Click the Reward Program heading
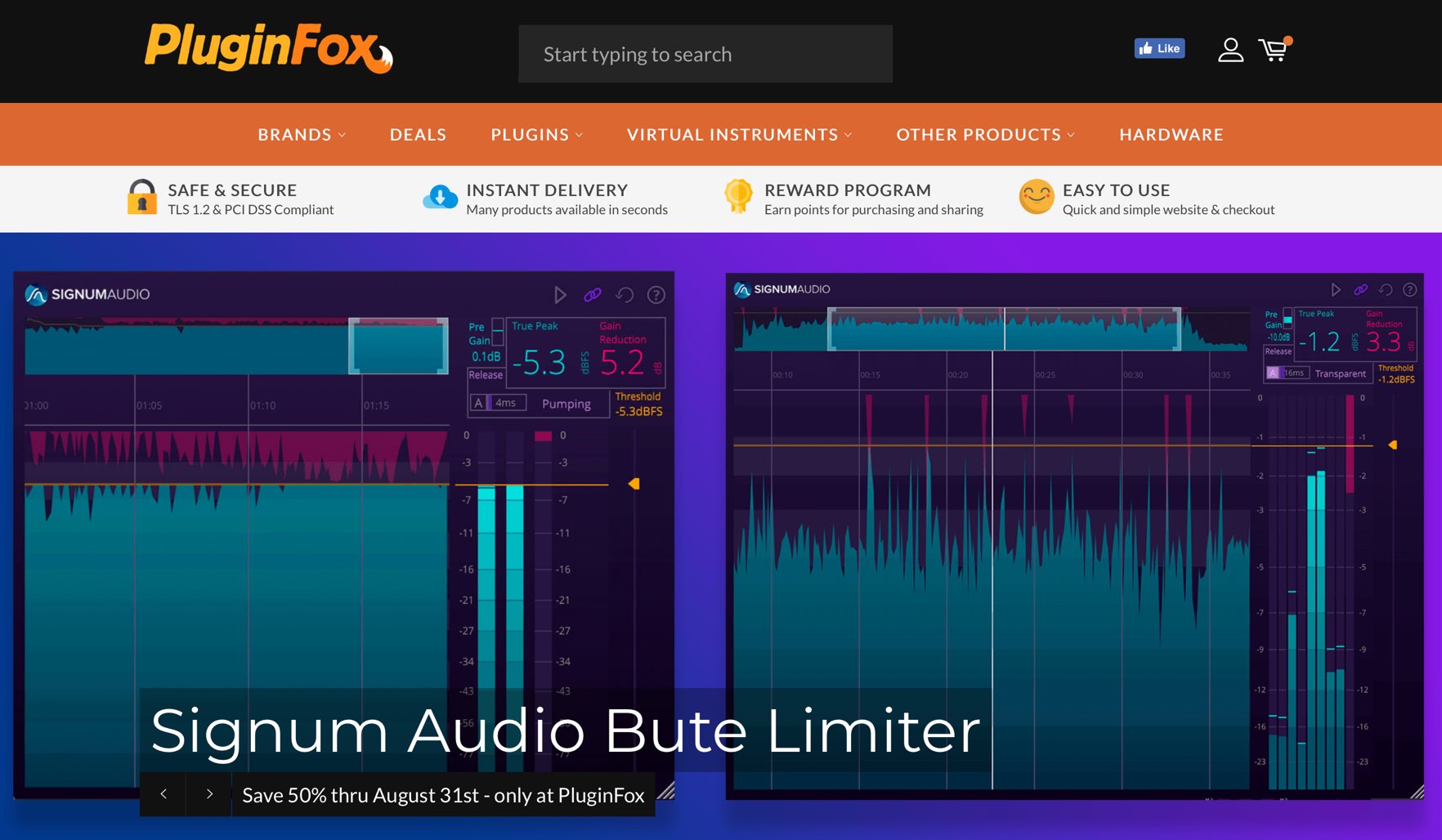Image resolution: width=1442 pixels, height=840 pixels. (x=848, y=190)
